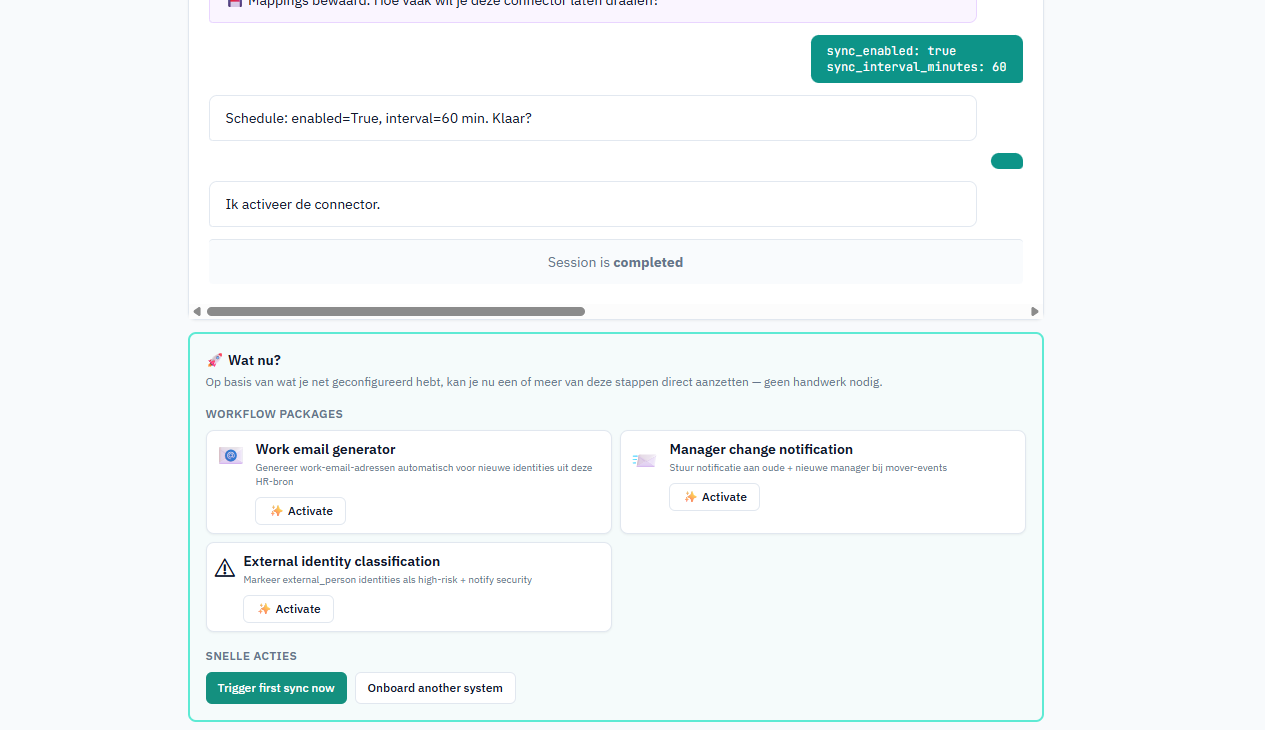Click the Manager change notification envelope icon
The width and height of the screenshot is (1265, 730).
coord(644,460)
